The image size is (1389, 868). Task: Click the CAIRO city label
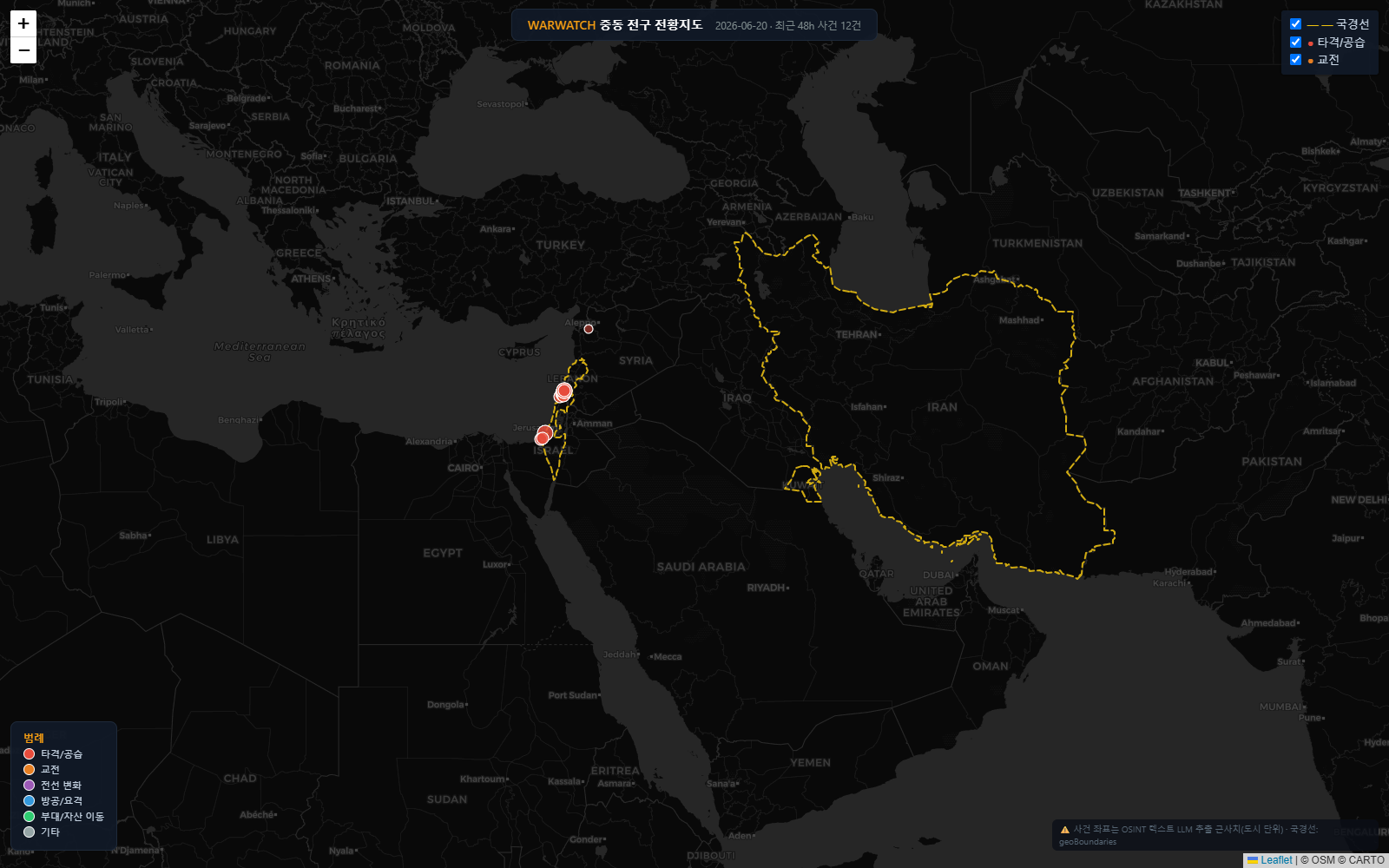(x=464, y=468)
